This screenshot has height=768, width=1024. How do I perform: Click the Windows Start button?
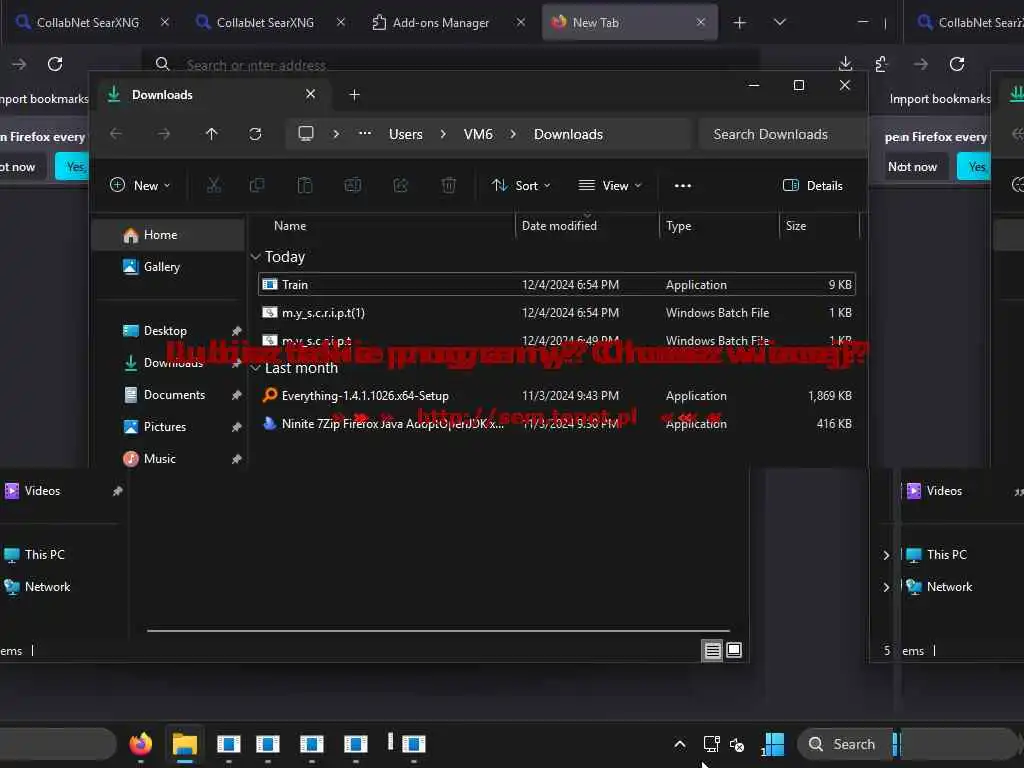(775, 744)
